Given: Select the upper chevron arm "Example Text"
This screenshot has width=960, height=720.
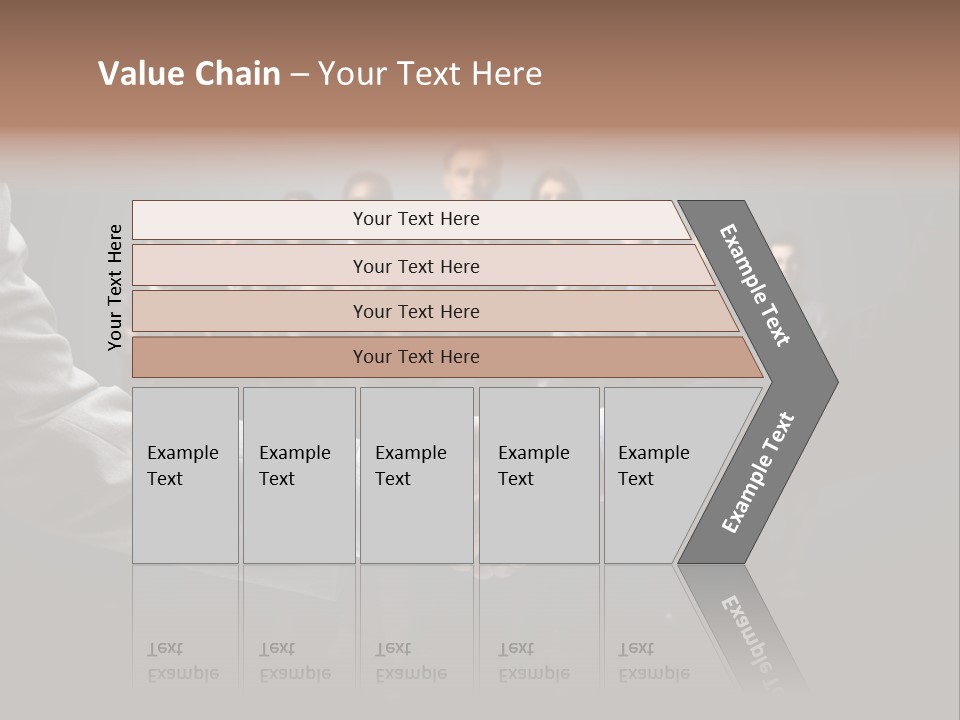Looking at the screenshot, I should point(754,285).
